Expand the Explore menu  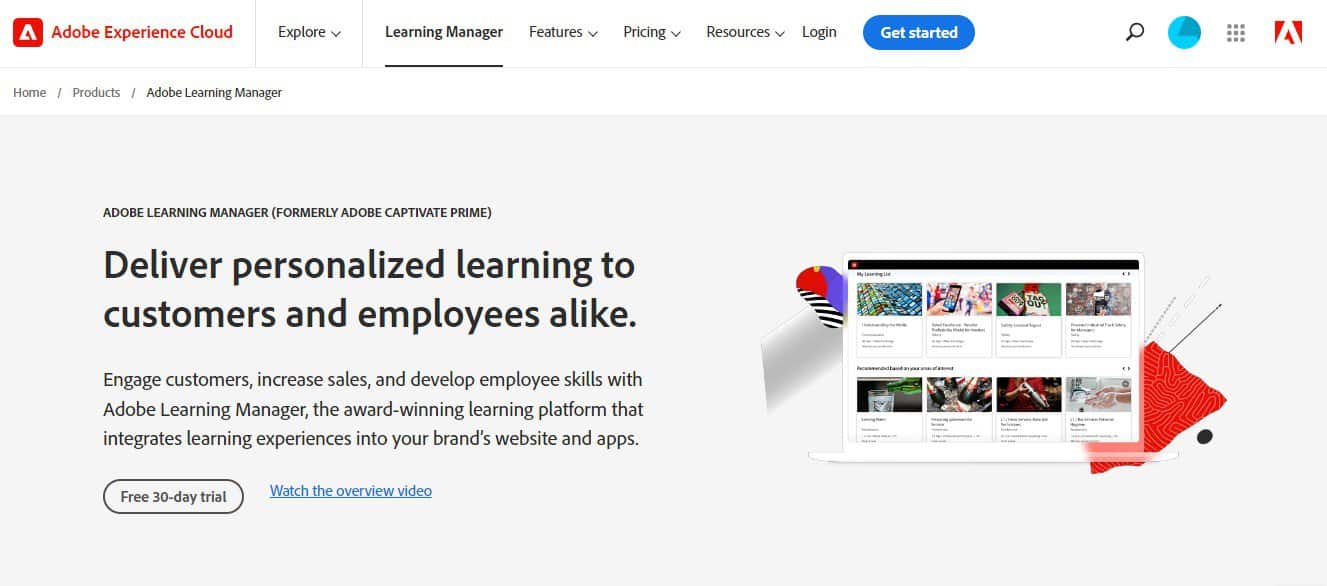309,32
